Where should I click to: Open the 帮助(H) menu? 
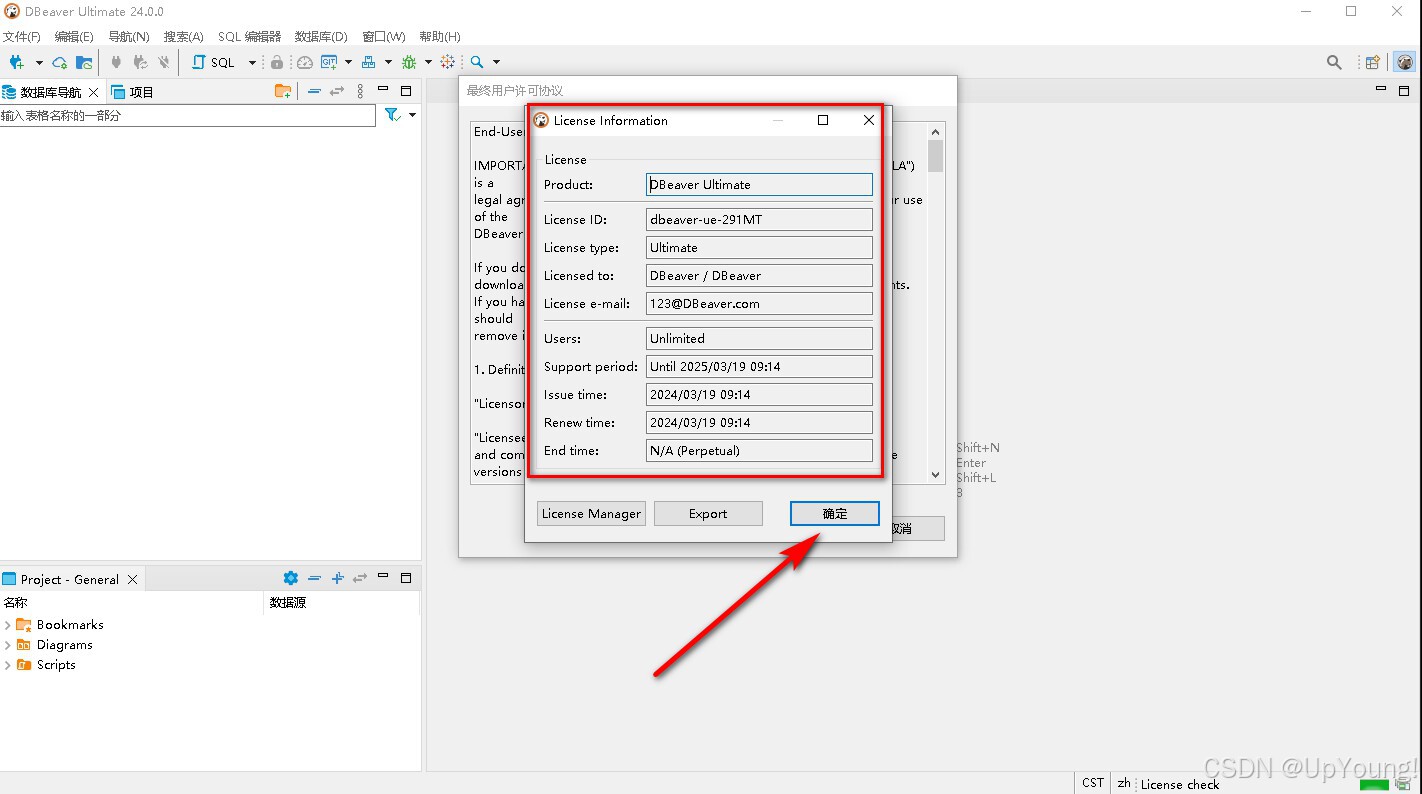(x=440, y=36)
